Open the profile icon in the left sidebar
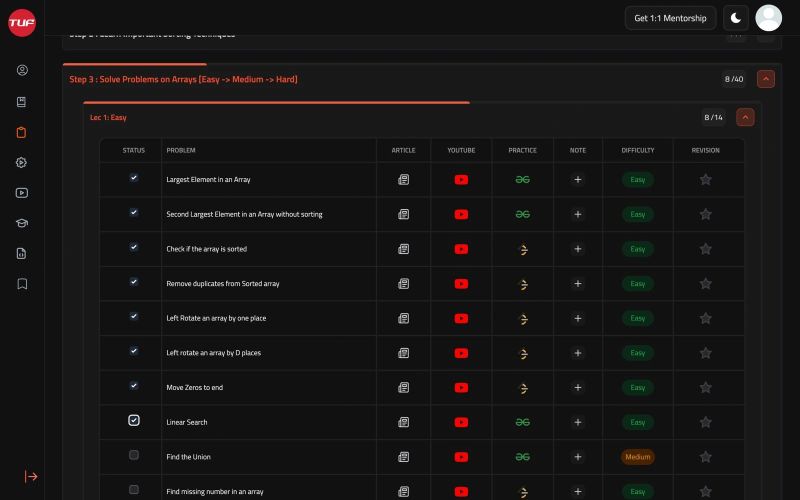 [x=22, y=71]
